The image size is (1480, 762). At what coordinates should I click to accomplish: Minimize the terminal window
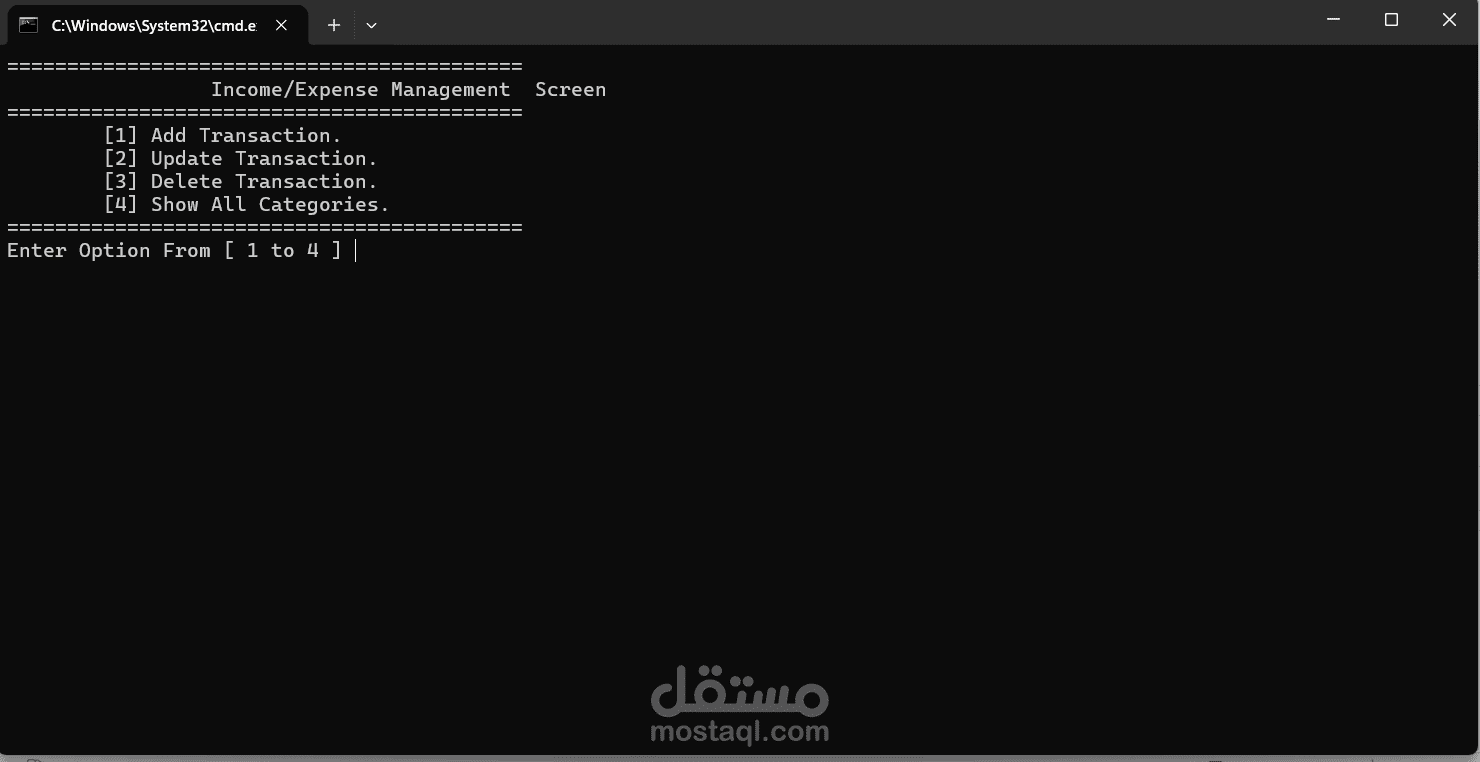click(1333, 20)
